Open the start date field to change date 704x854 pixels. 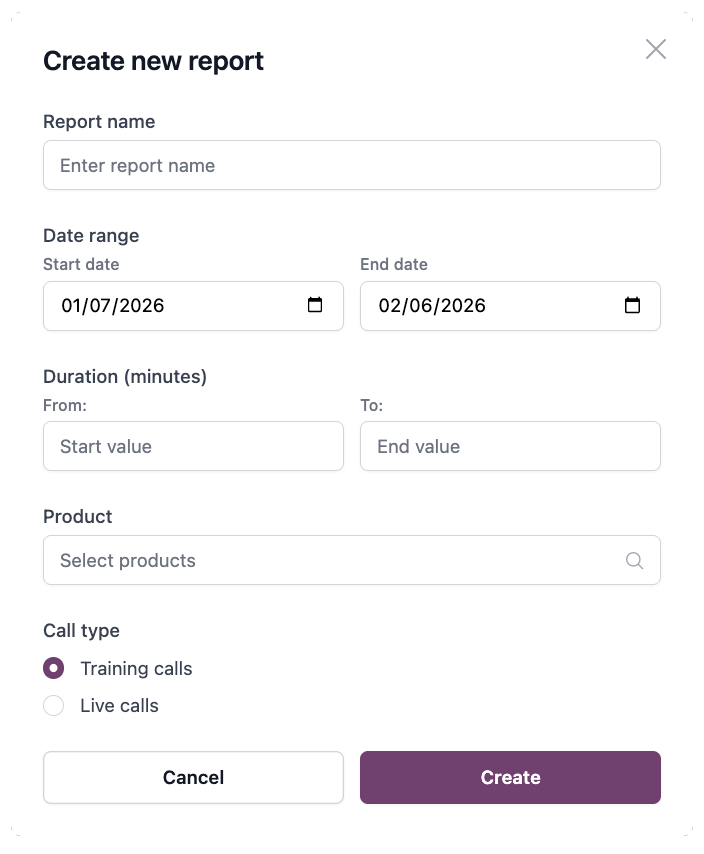[150, 306]
